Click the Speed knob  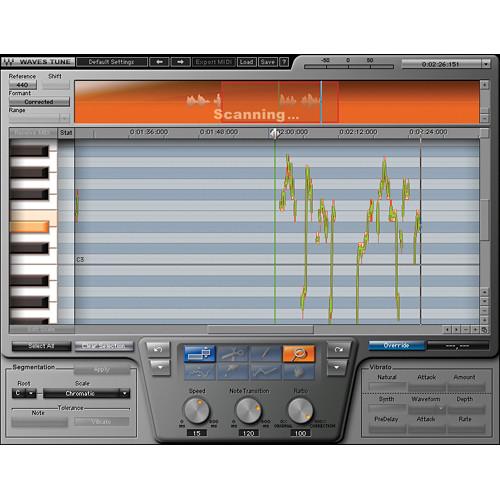197,411
